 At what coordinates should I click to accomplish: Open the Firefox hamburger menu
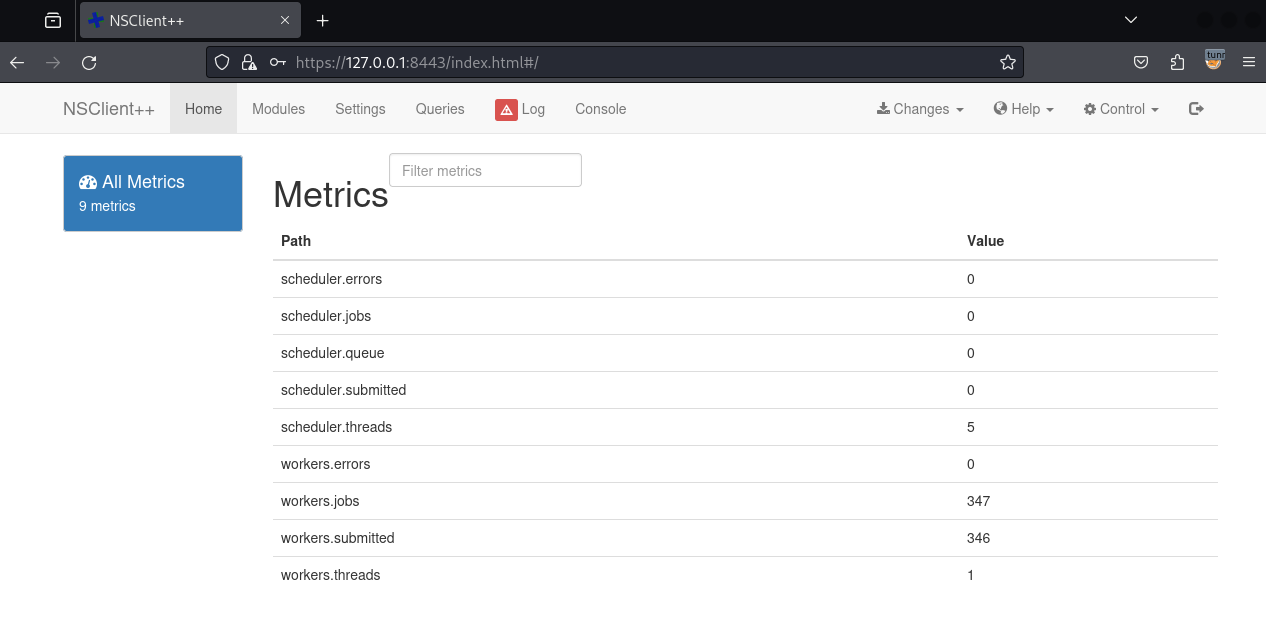pyautogui.click(x=1248, y=63)
